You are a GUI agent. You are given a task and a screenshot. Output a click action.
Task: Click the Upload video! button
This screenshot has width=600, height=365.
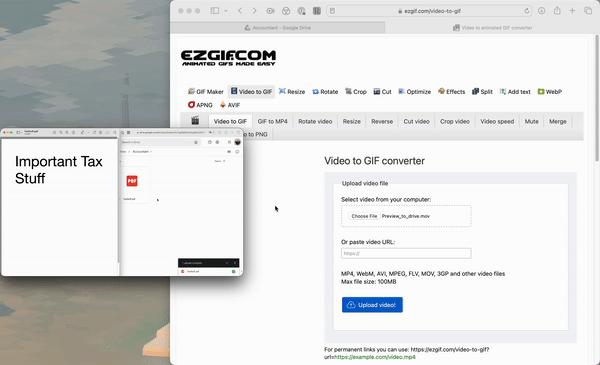(x=372, y=305)
